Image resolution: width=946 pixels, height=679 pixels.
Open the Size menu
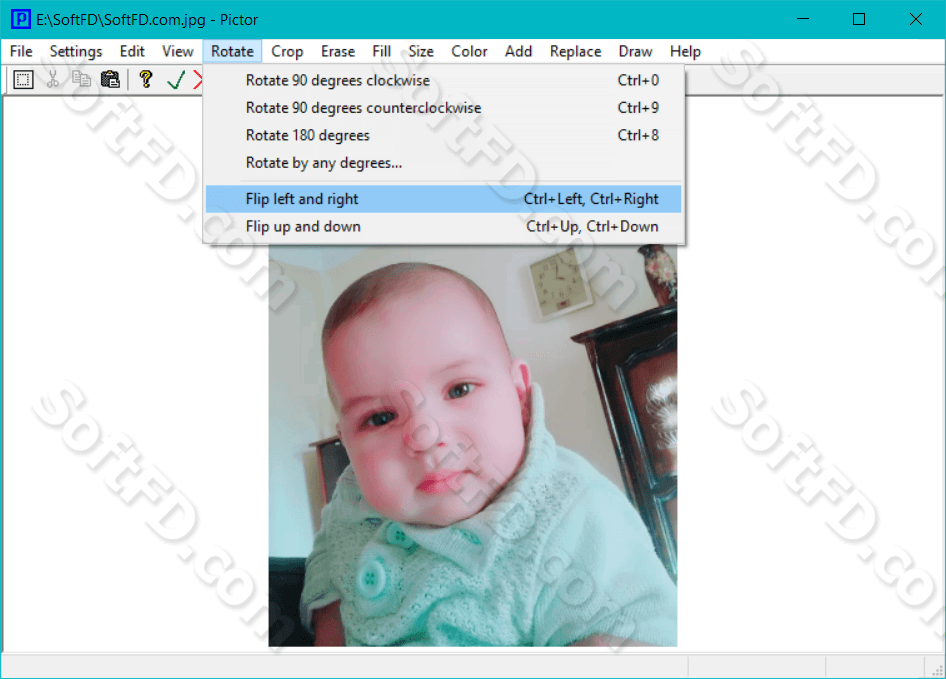[421, 51]
